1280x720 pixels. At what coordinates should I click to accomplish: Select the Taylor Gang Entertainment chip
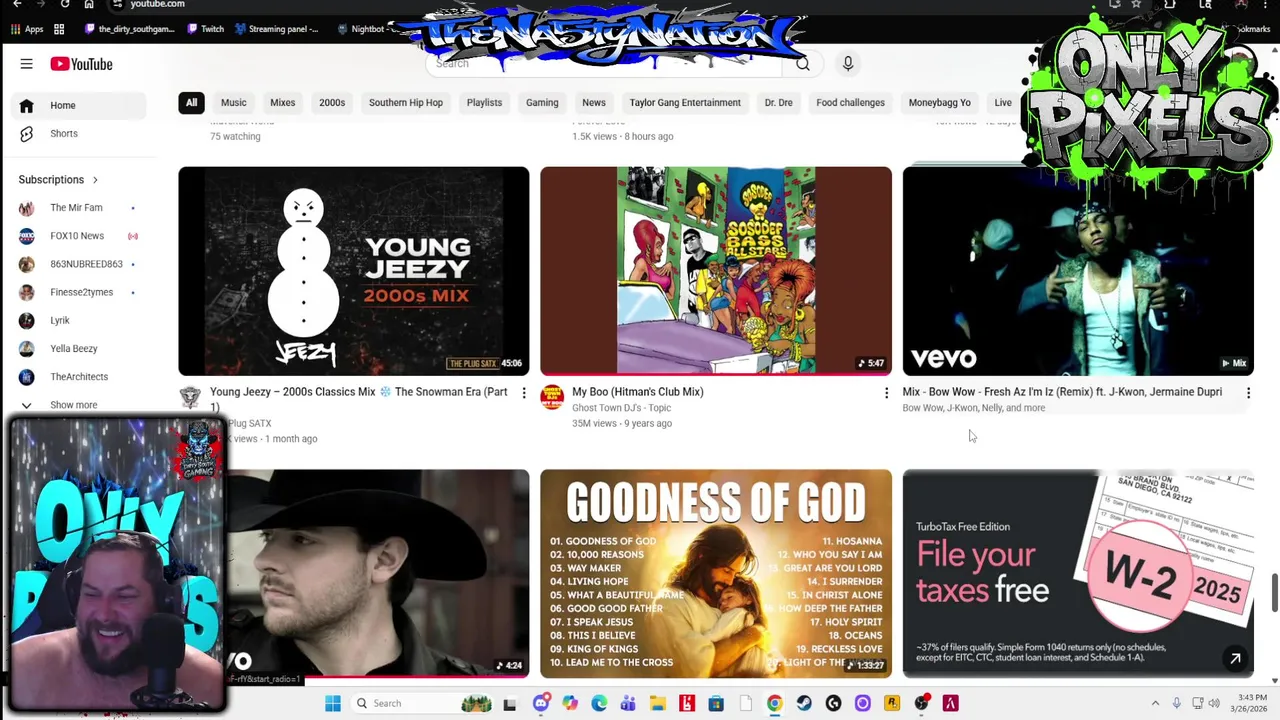point(685,102)
